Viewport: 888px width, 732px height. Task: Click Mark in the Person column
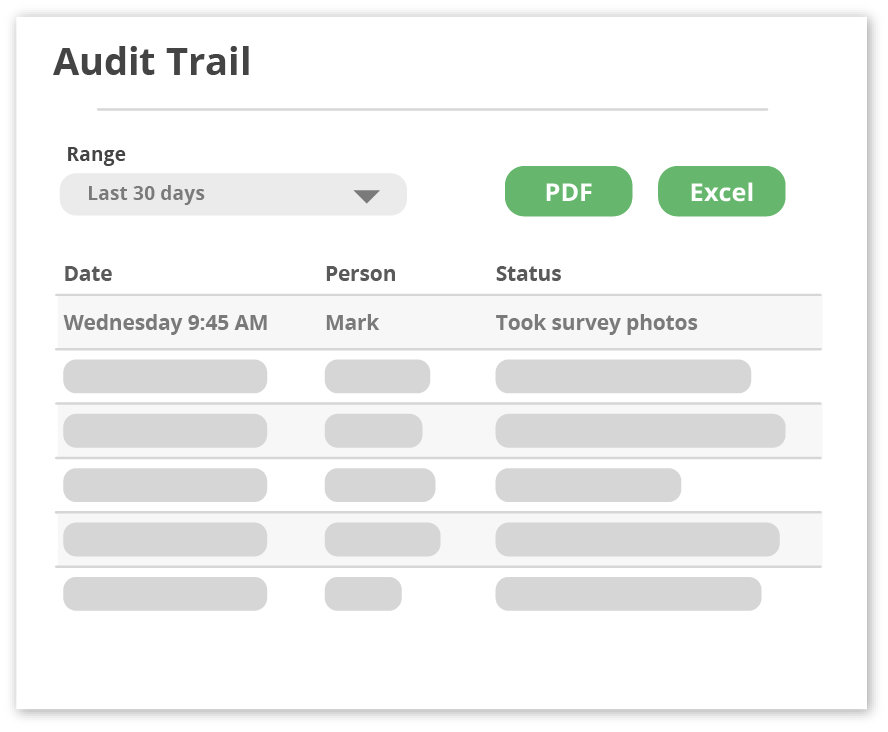click(x=352, y=323)
